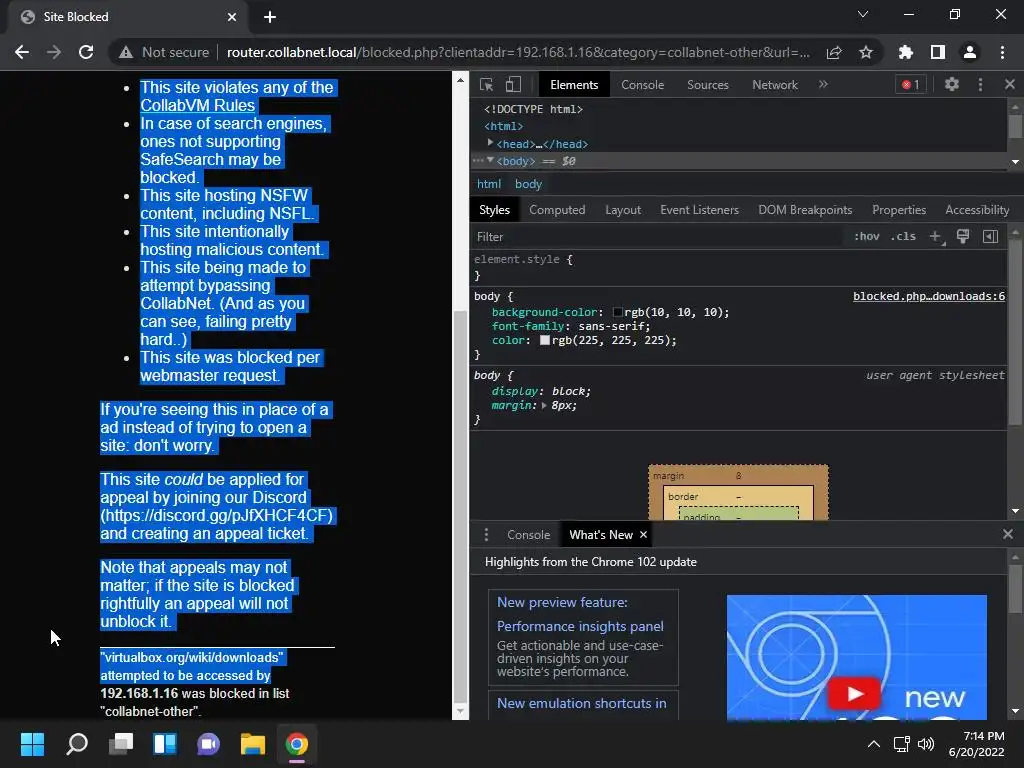
Task: Select the html breadcrumb
Action: tap(488, 184)
